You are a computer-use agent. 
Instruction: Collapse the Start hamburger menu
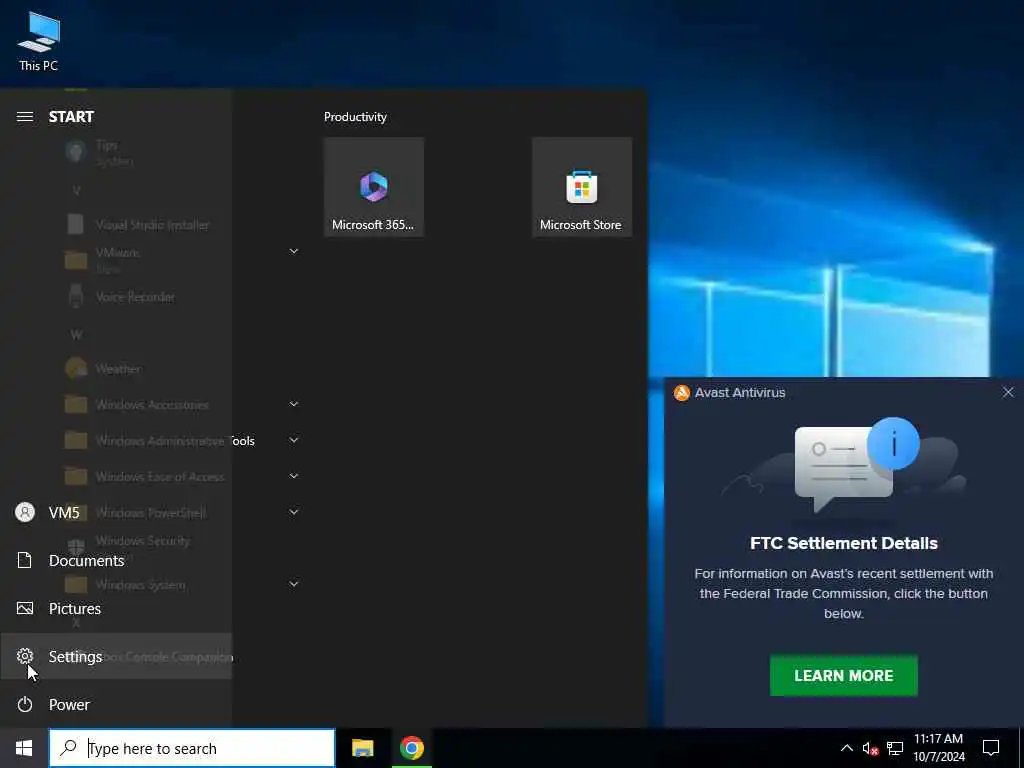tap(25, 117)
